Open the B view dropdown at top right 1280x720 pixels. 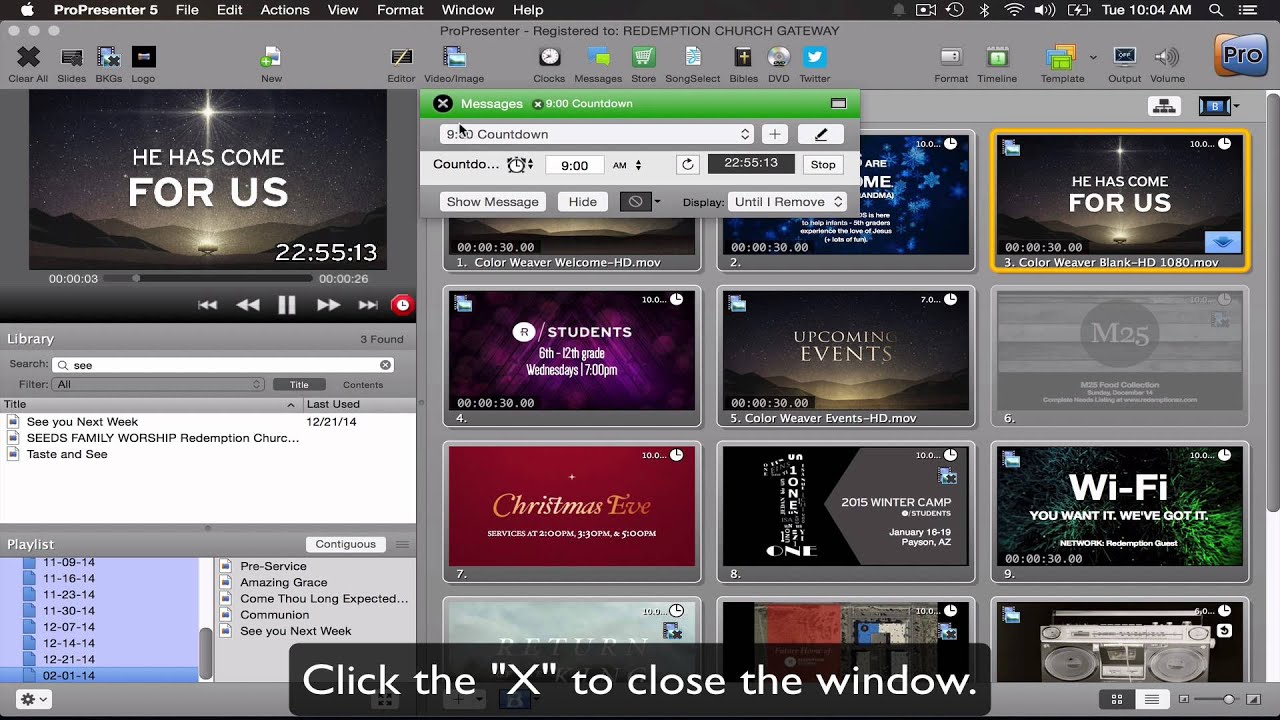click(1219, 106)
